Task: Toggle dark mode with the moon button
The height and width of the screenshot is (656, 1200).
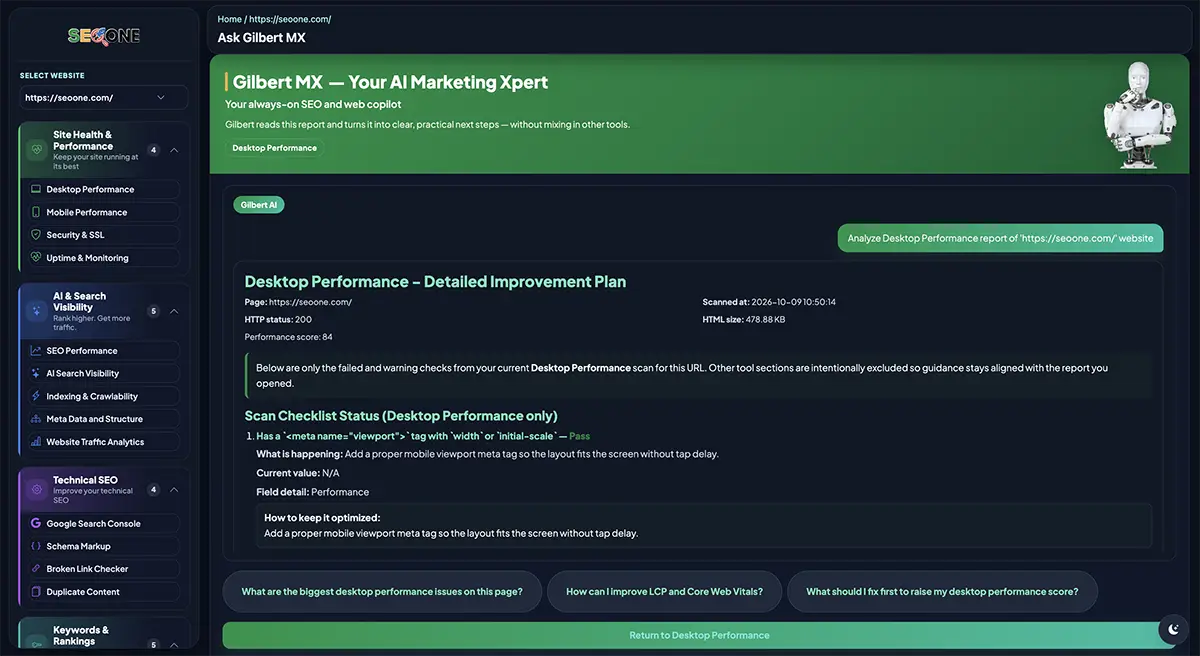Action: click(1173, 629)
